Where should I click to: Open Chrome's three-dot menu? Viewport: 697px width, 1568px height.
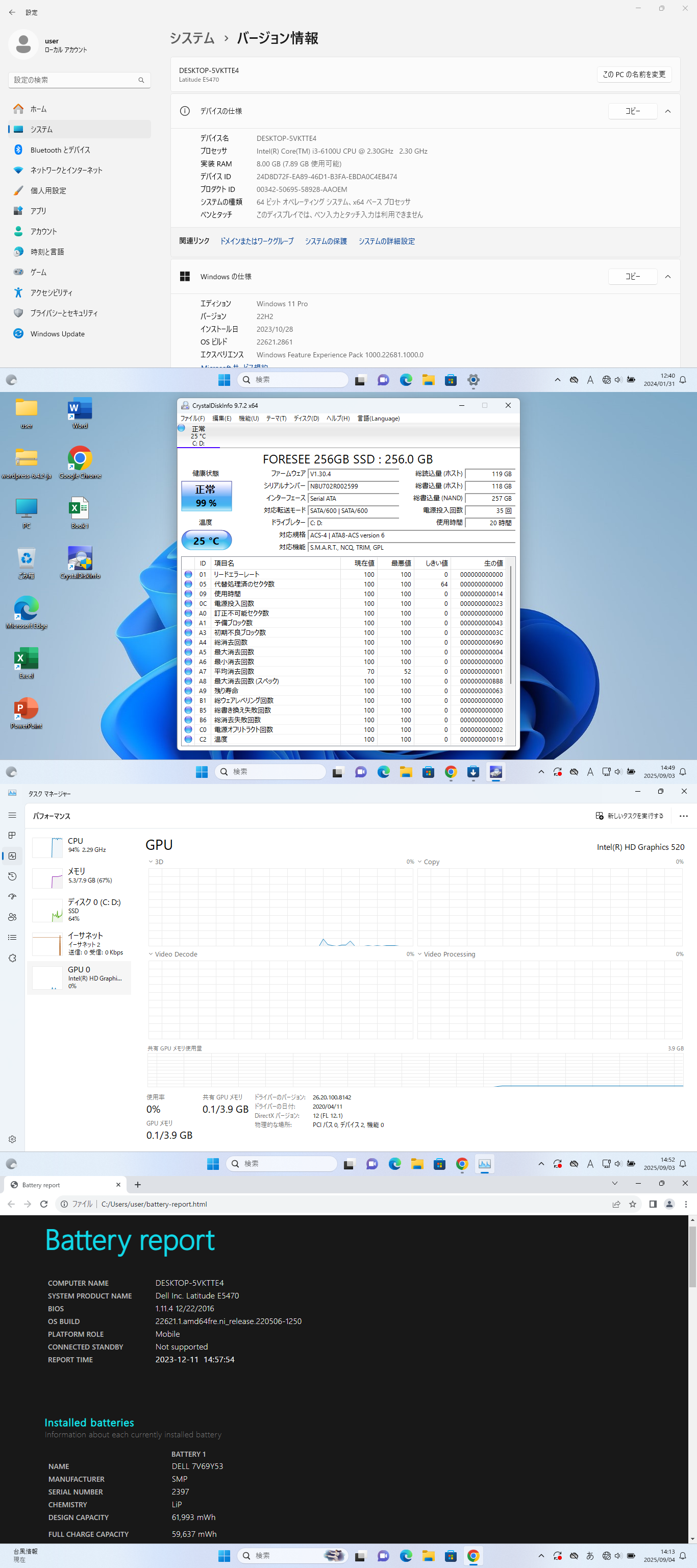click(685, 1204)
